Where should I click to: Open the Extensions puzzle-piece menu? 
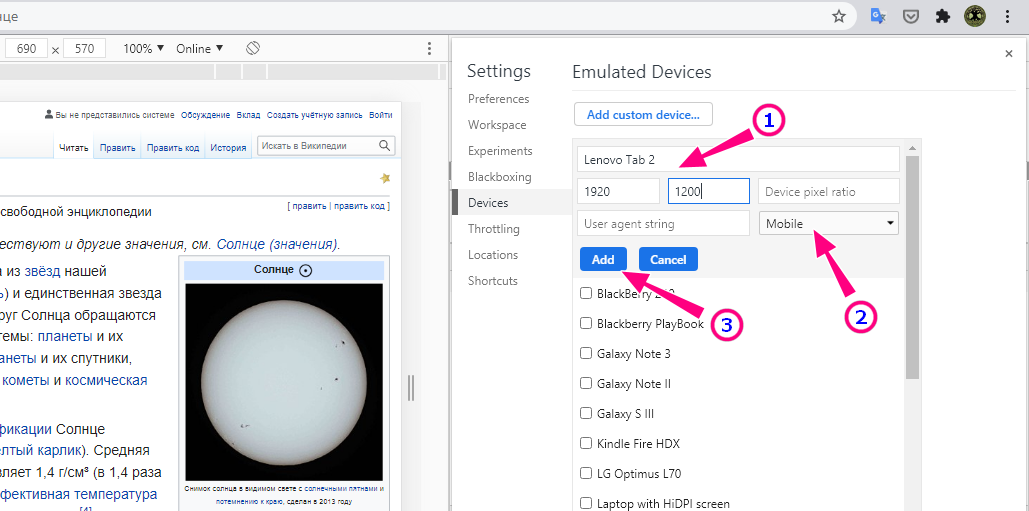pos(942,16)
